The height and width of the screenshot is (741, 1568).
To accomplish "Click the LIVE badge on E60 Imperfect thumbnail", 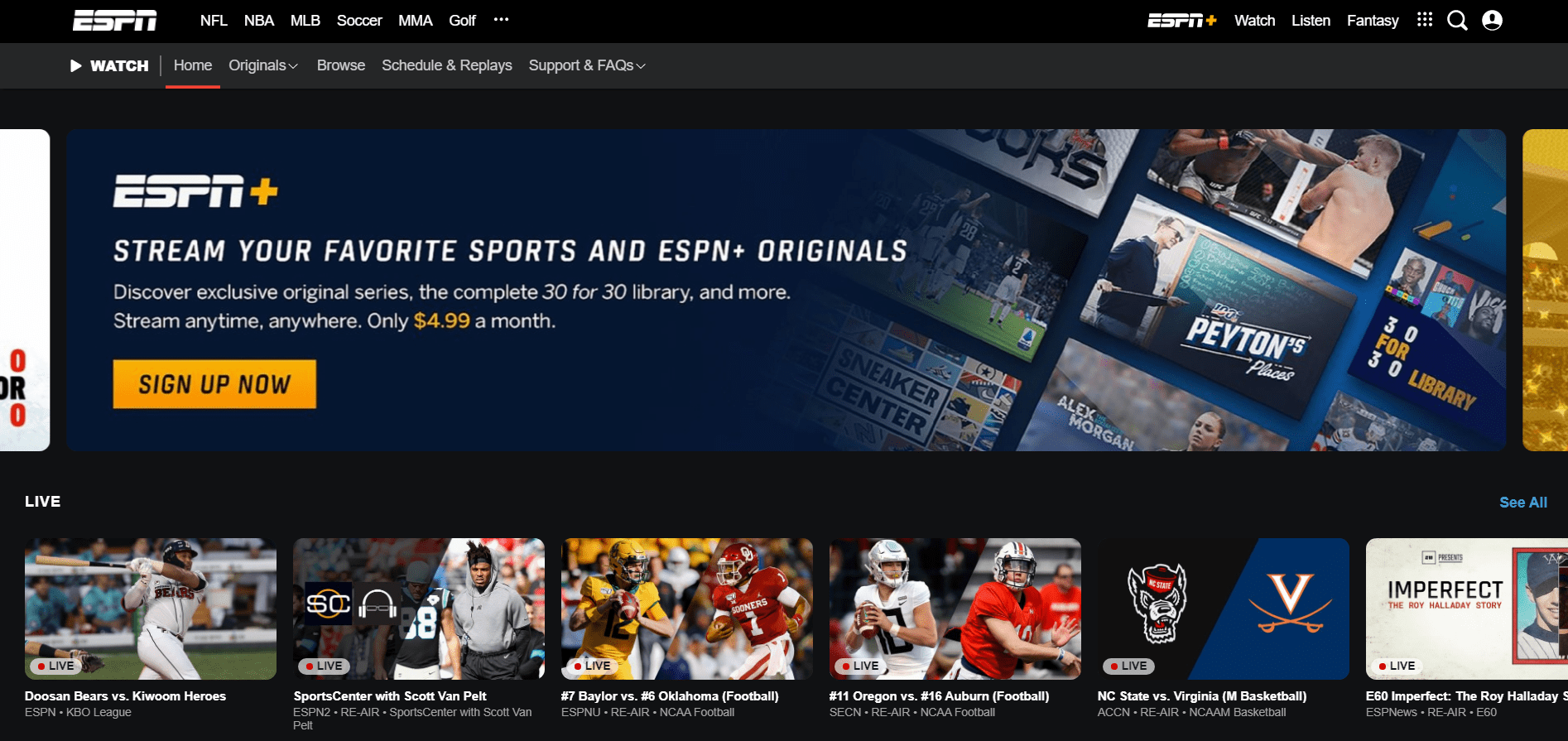I will coord(1397,666).
